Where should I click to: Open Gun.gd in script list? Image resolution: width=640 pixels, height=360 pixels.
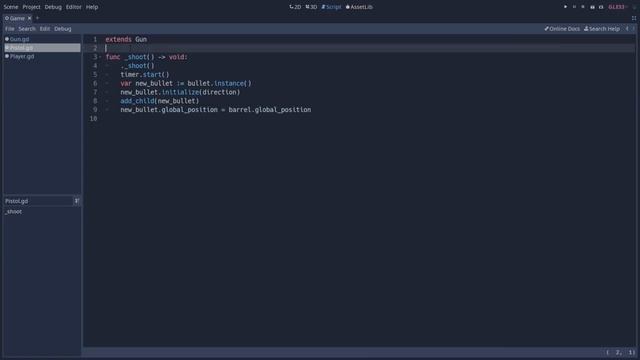tap(42, 39)
